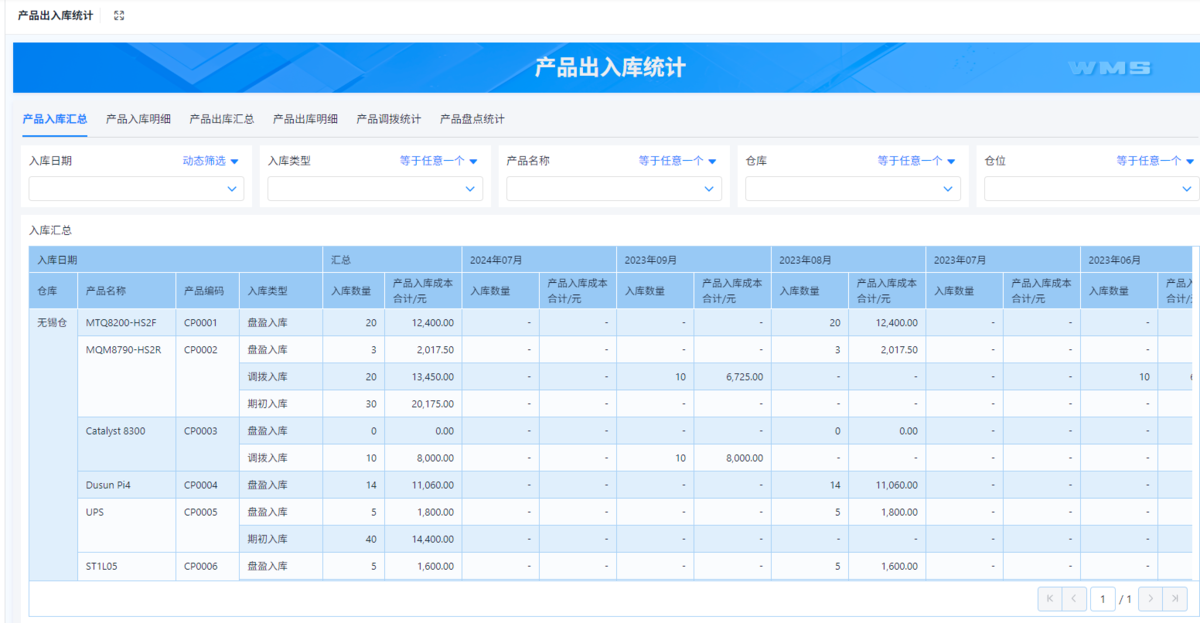This screenshot has width=1200, height=623.
Task: Expand the 产品名称 value select box
Action: (614, 188)
